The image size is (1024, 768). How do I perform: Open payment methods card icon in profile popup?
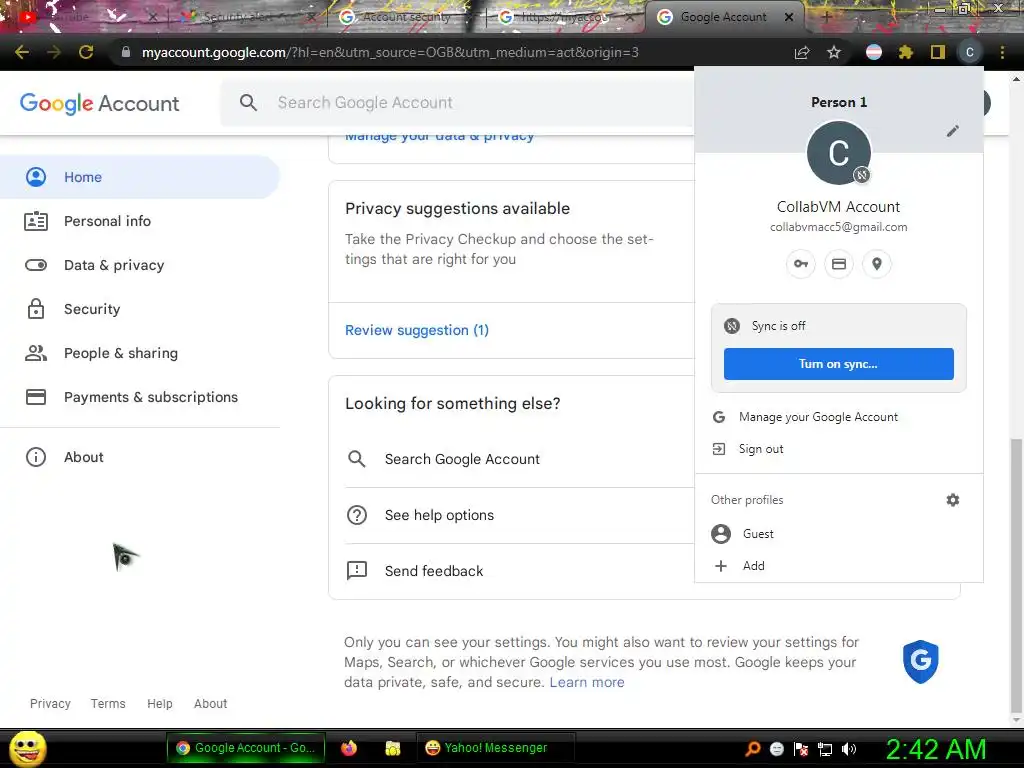pos(839,264)
